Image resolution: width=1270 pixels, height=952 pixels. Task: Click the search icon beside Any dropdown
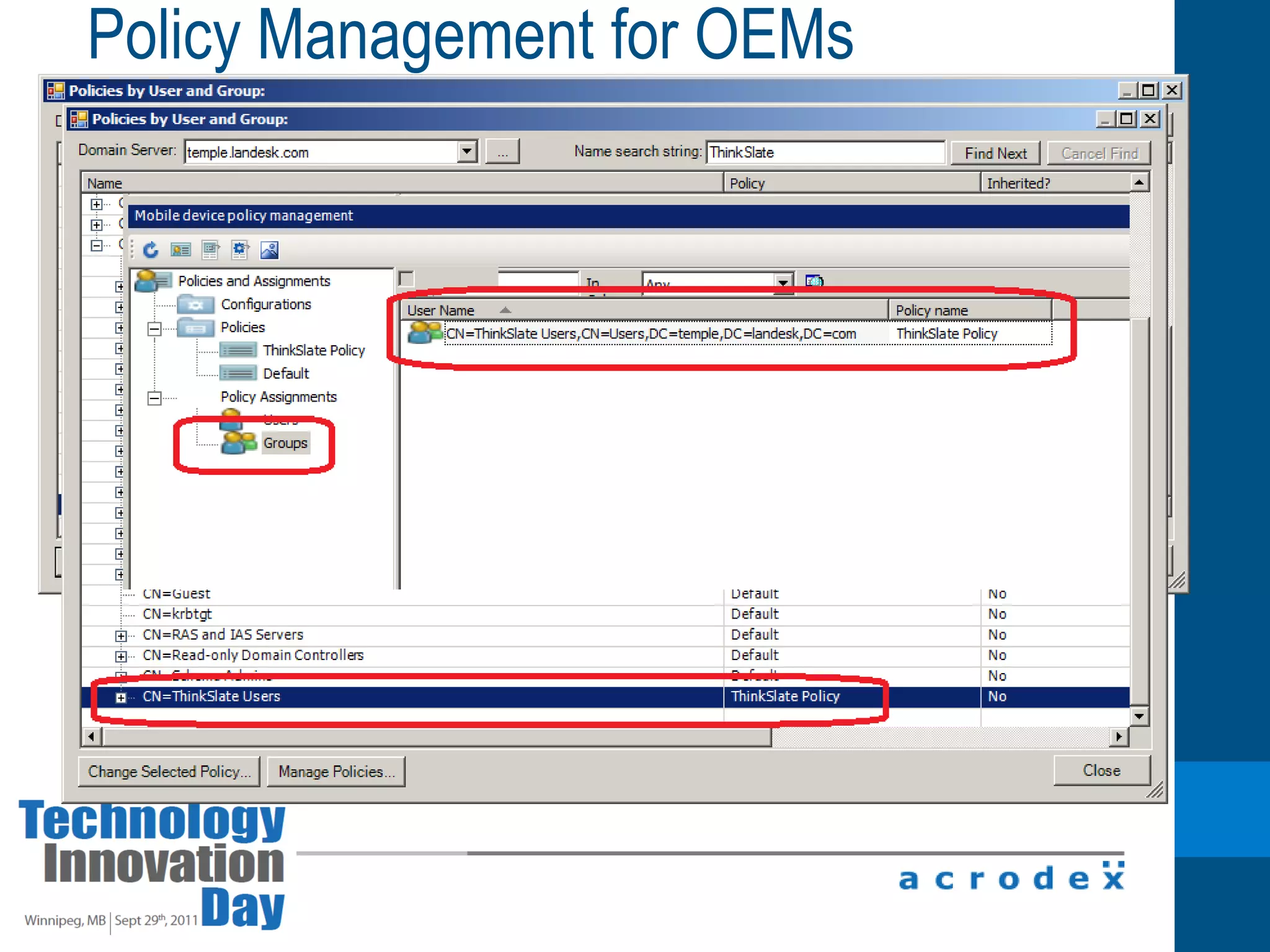[814, 282]
